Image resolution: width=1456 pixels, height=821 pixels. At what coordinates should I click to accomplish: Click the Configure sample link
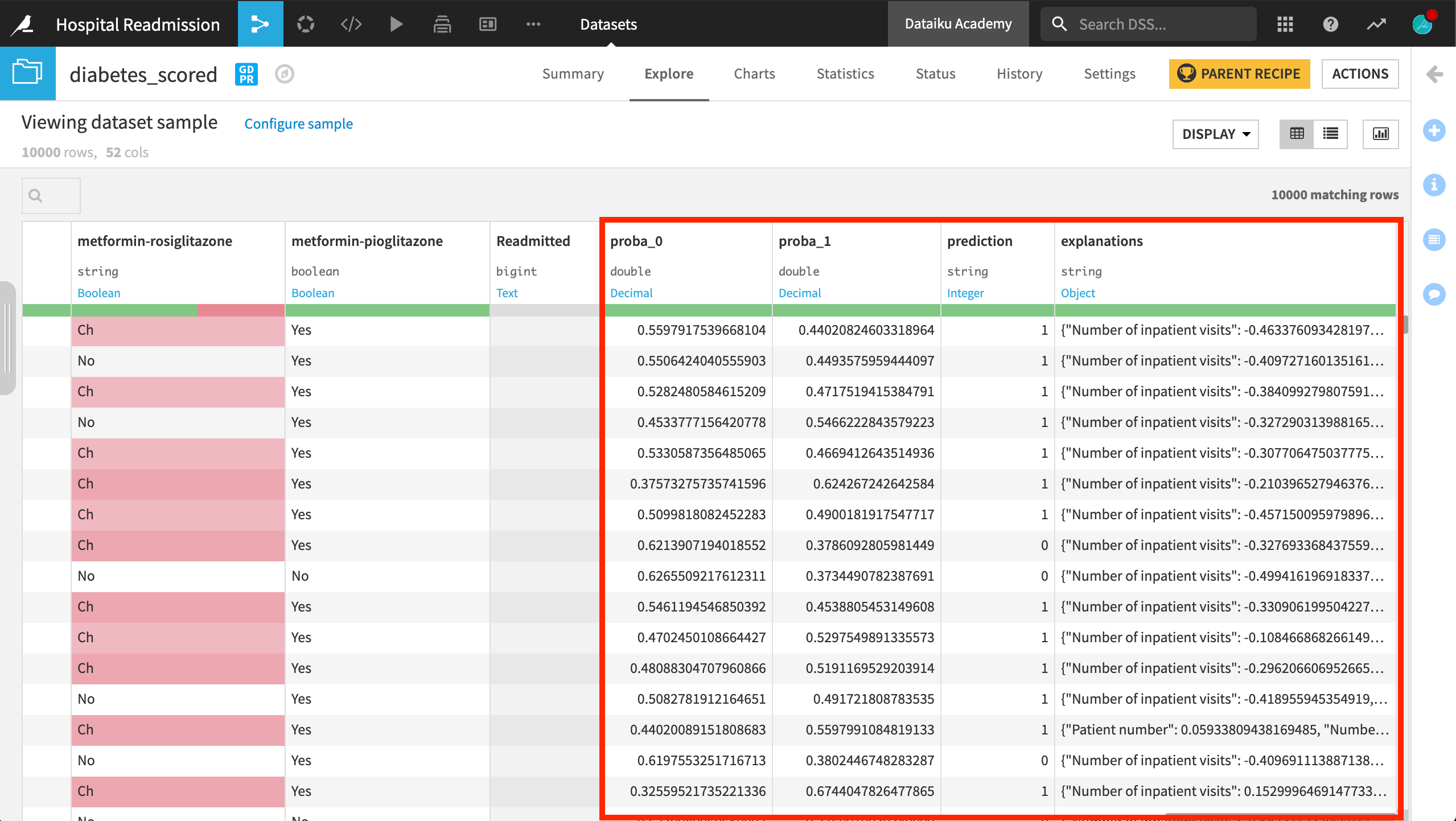[298, 124]
